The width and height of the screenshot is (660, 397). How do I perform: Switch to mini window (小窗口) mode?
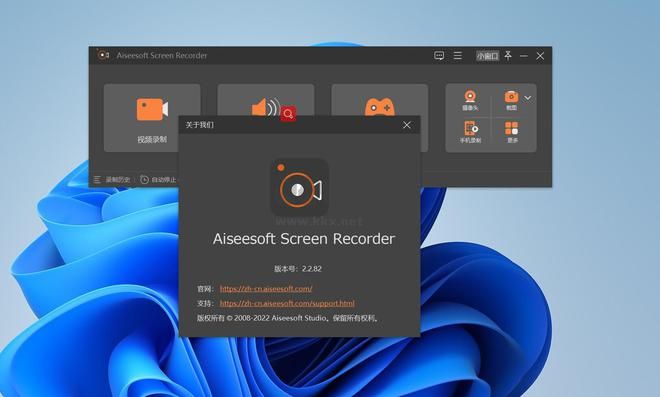pos(487,56)
